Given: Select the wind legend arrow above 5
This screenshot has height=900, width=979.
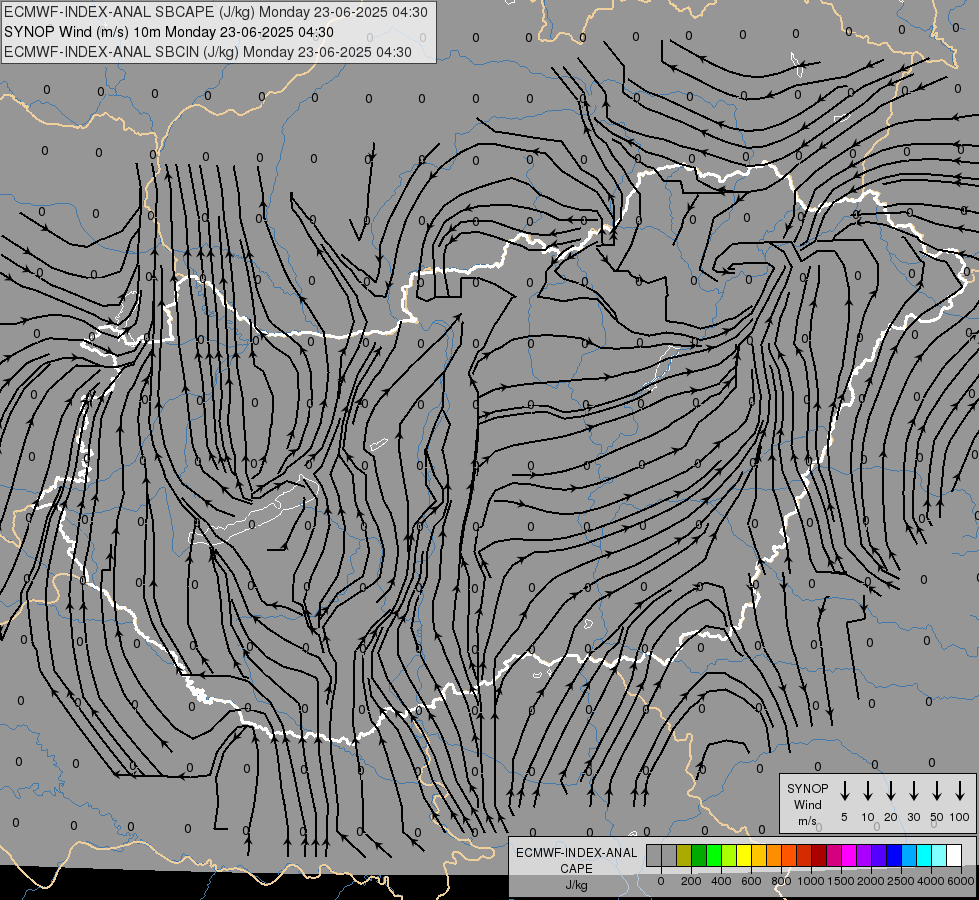Looking at the screenshot, I should pos(845,791).
